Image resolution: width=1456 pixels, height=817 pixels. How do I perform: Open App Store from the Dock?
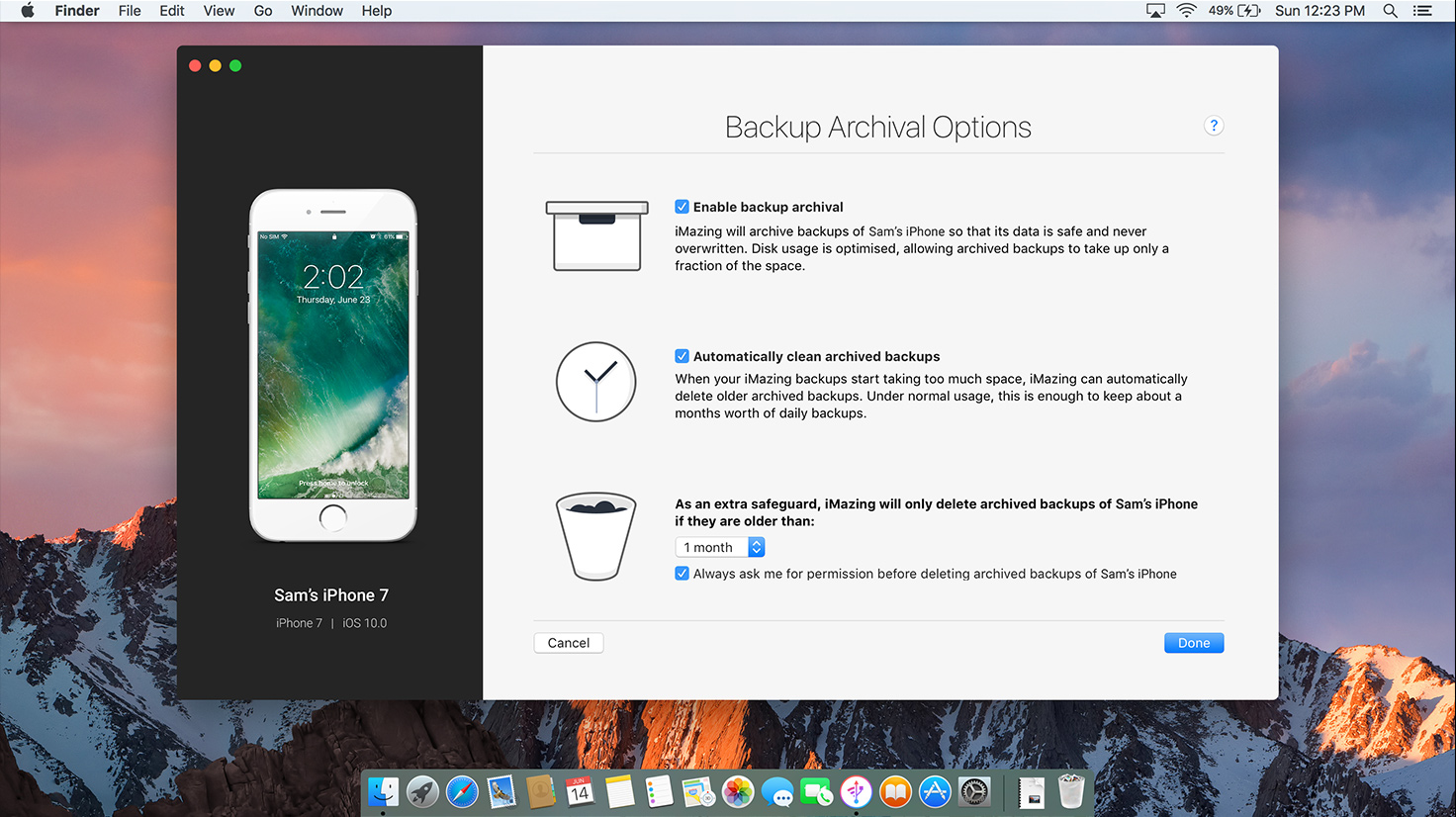(935, 791)
